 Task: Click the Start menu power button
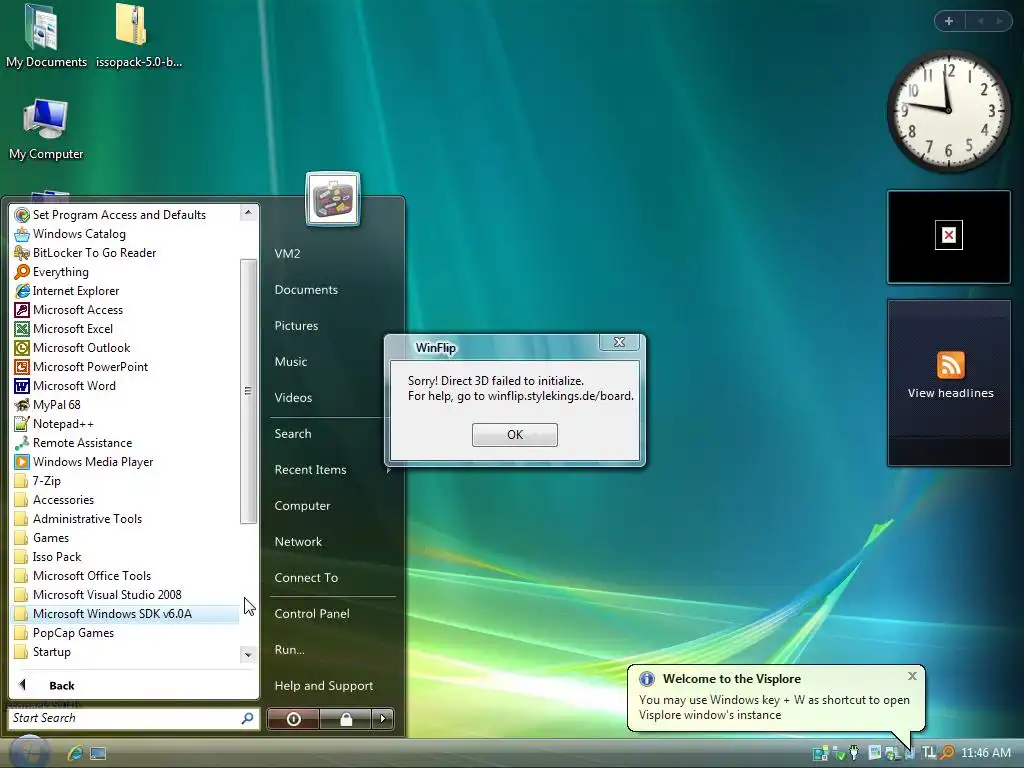[293, 719]
